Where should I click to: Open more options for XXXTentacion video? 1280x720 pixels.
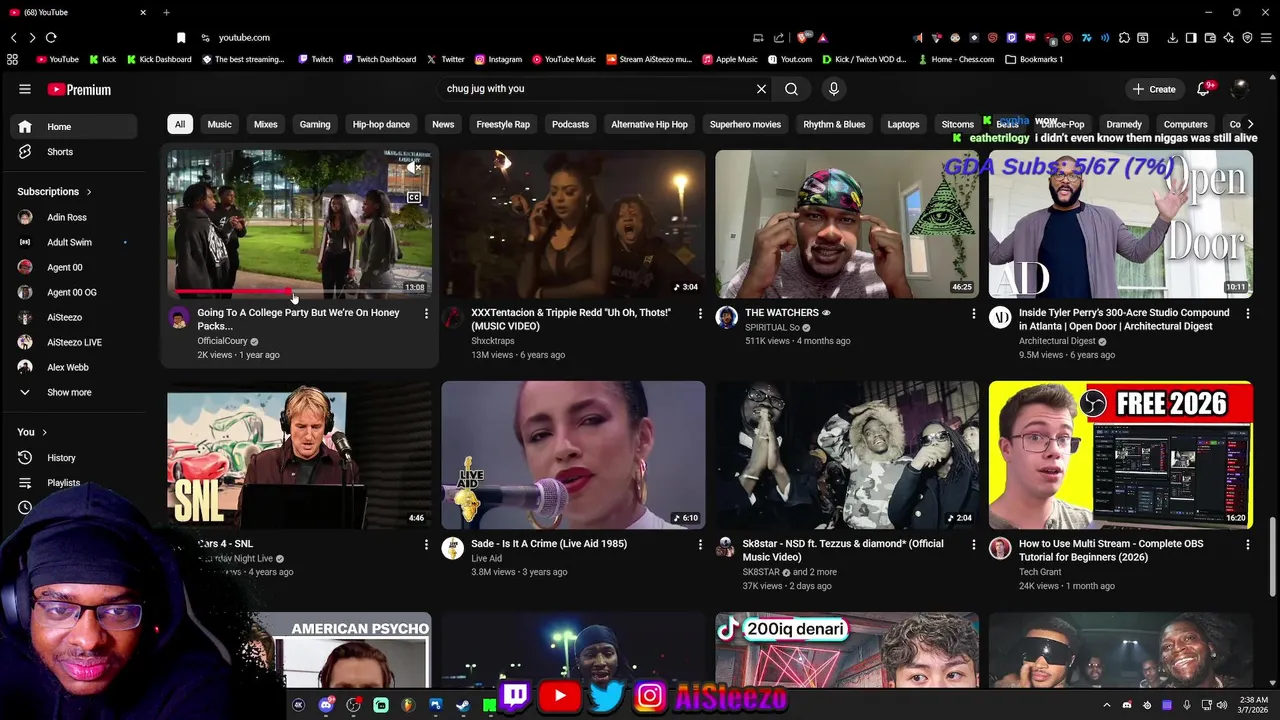click(x=700, y=314)
